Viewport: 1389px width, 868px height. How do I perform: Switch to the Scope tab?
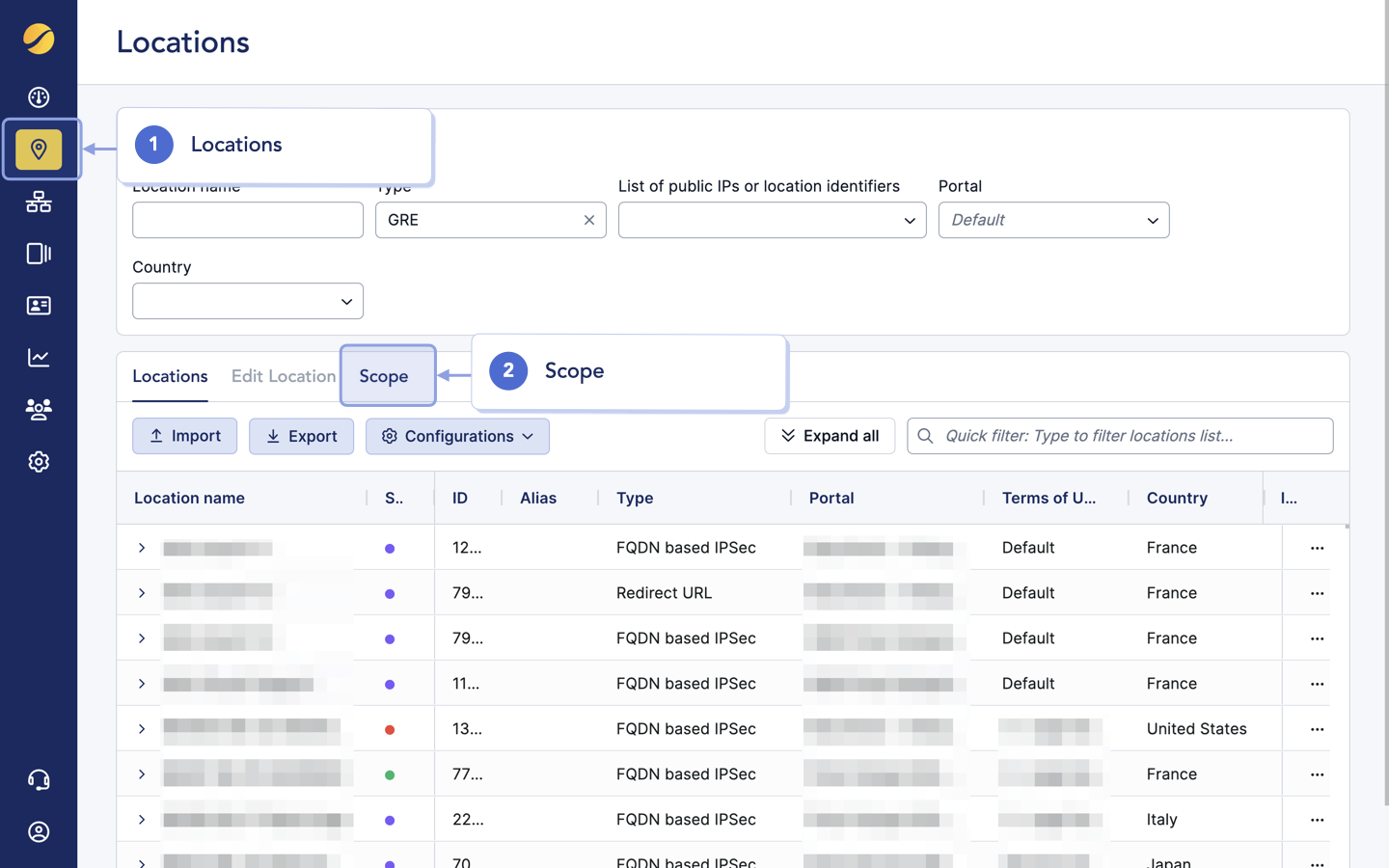point(384,376)
